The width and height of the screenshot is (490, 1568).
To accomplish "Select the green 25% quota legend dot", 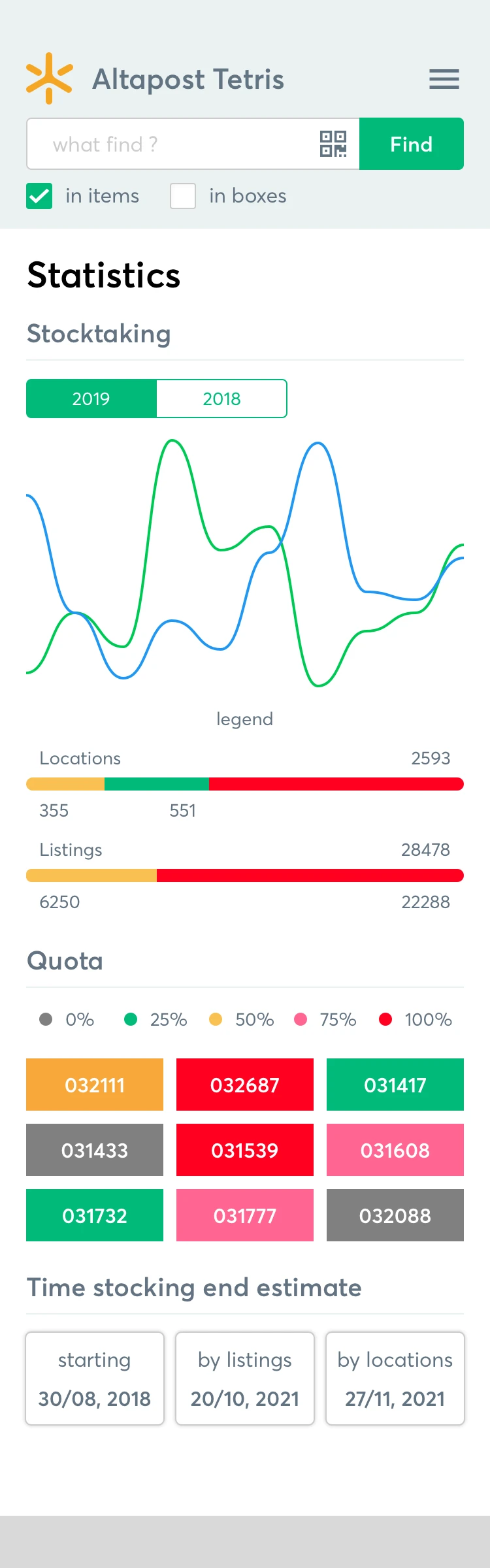I will click(x=131, y=1019).
